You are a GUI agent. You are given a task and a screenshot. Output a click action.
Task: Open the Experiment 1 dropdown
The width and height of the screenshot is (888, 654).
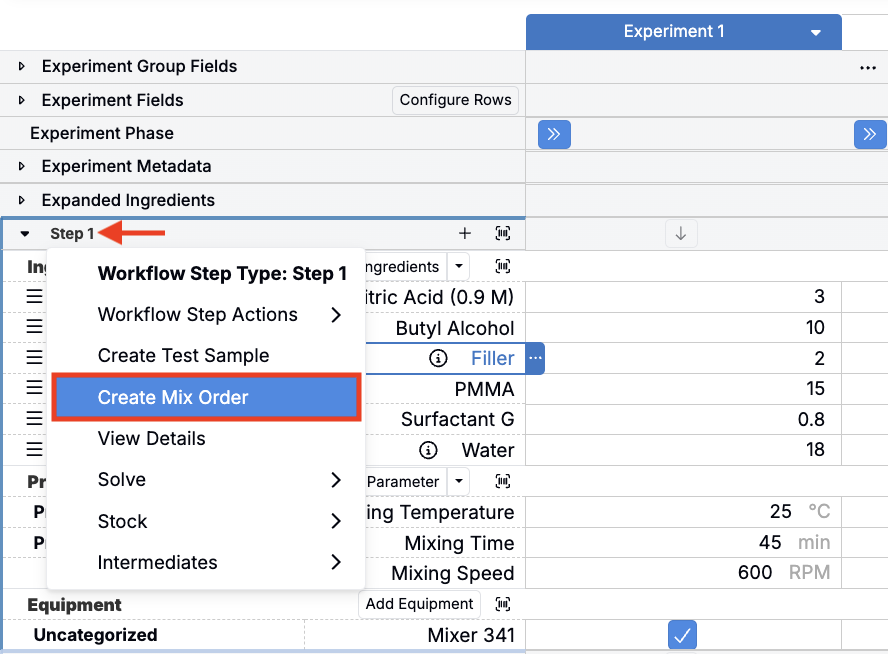[816, 32]
